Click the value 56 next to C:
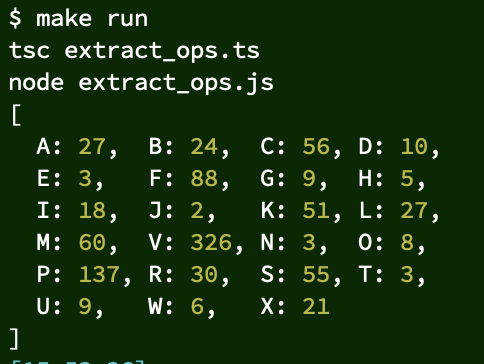484x364 pixels. pyautogui.click(x=316, y=146)
